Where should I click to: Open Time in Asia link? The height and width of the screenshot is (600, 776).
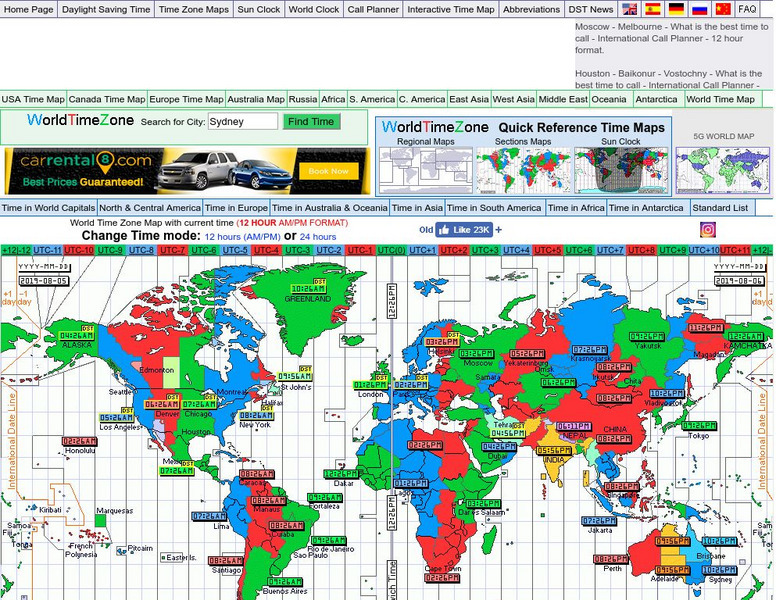click(x=417, y=208)
